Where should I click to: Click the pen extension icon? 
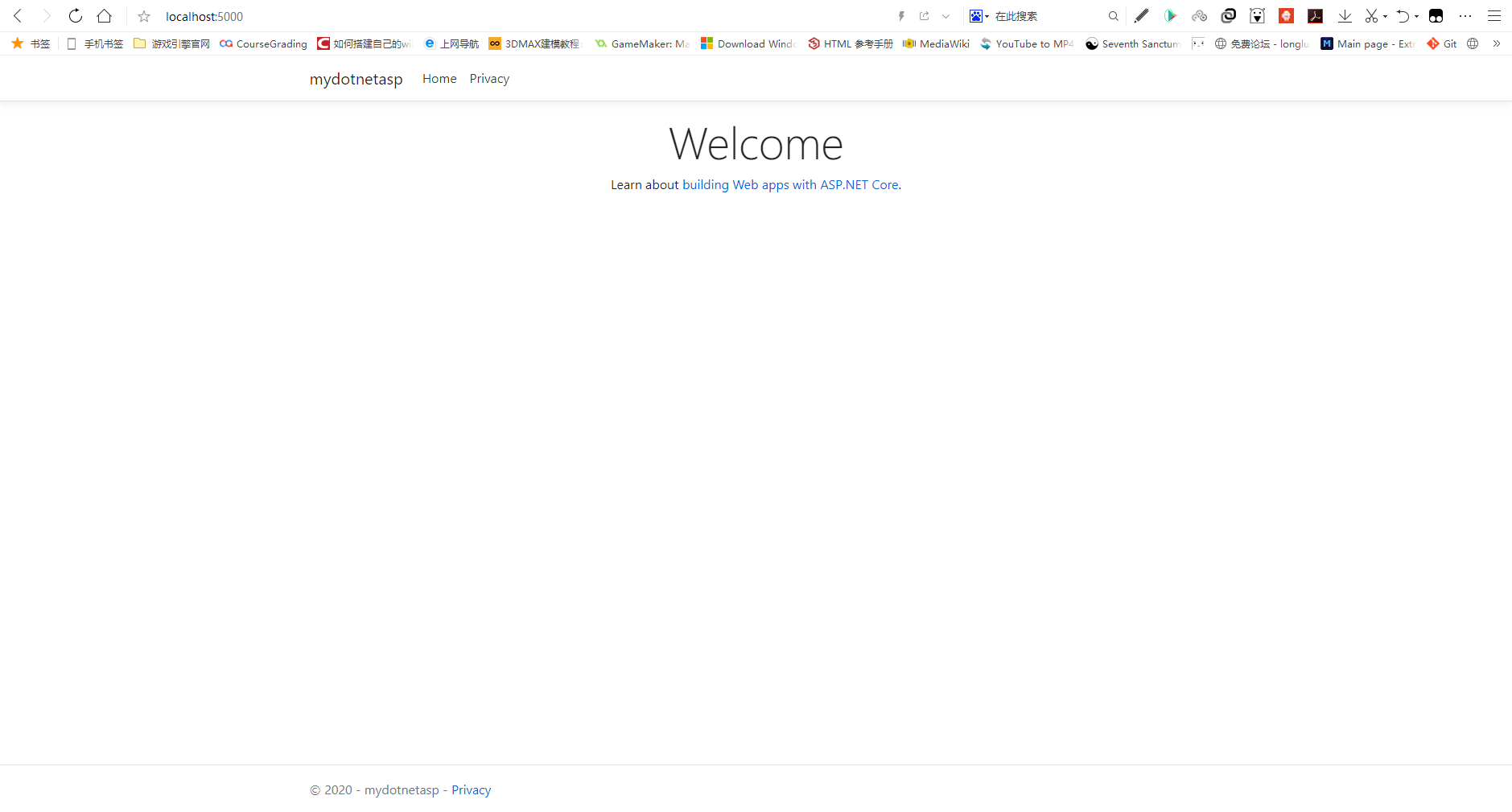pyautogui.click(x=1141, y=16)
